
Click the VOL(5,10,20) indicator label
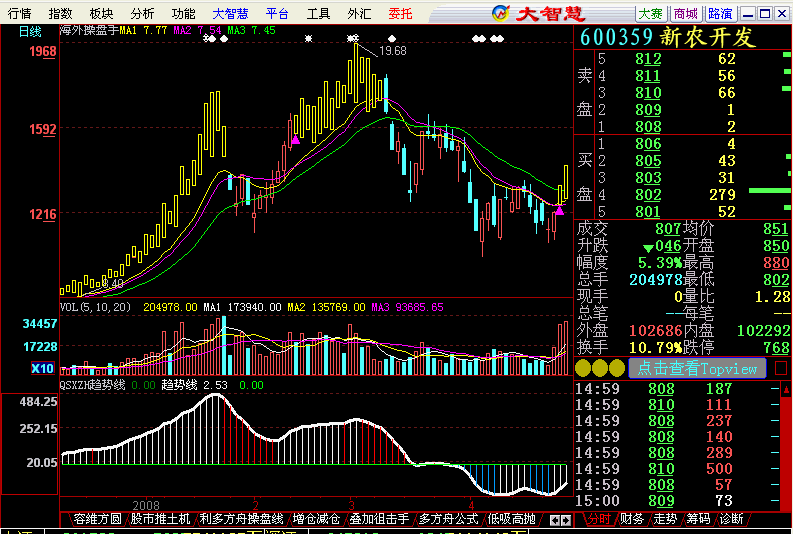coord(96,307)
